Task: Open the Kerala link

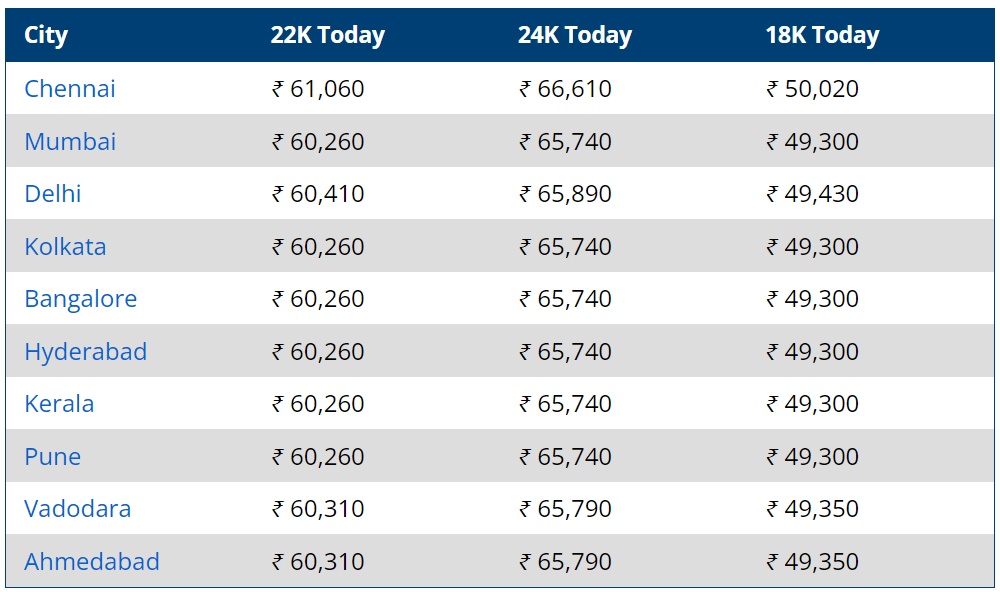Action: [x=59, y=404]
